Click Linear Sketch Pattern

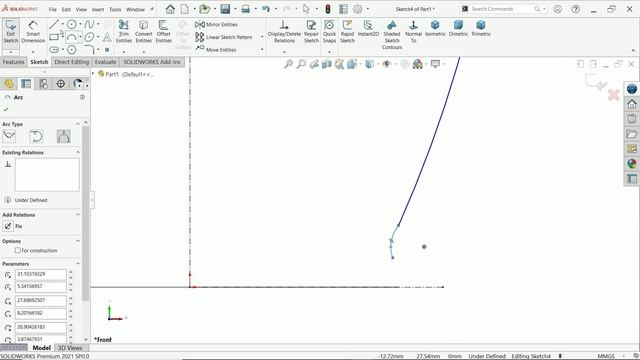[224, 37]
